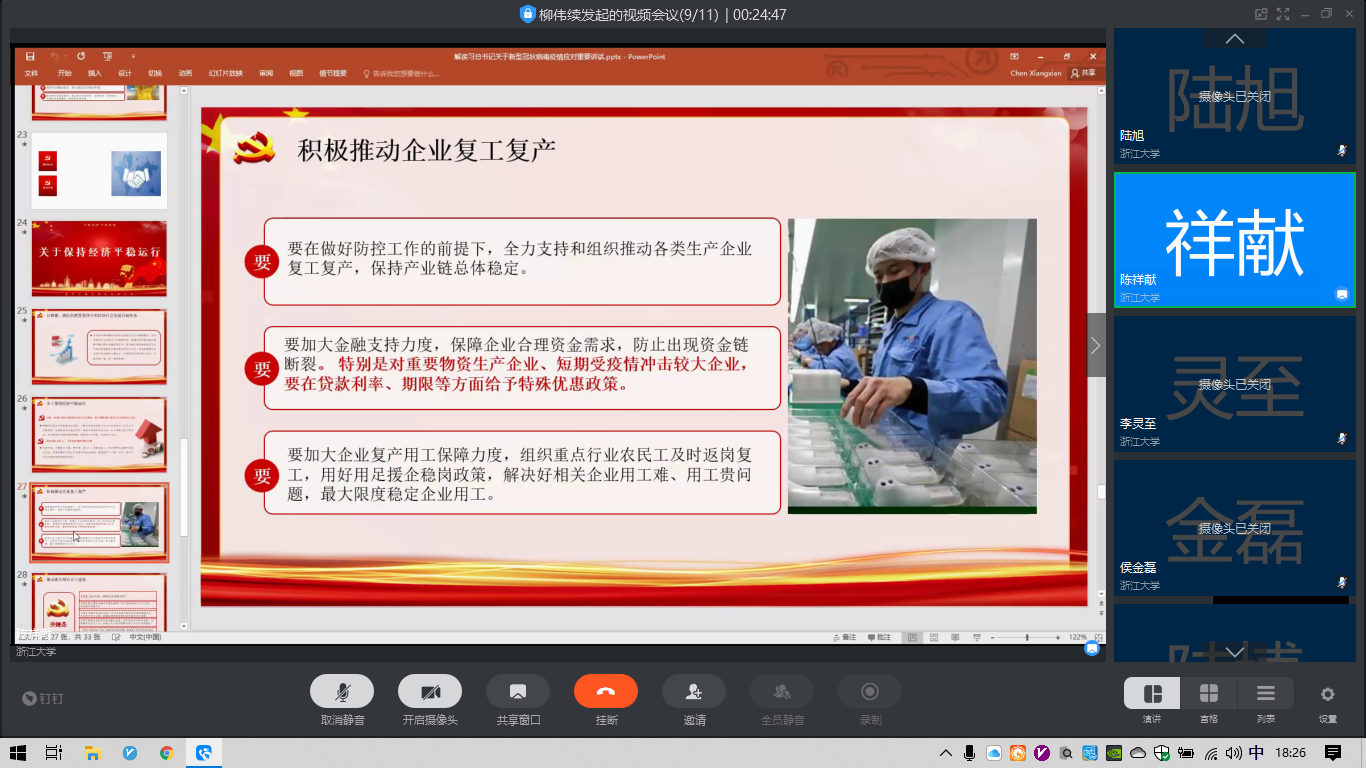Invite participants using 邀请 icon
1366x768 pixels.
tap(694, 691)
